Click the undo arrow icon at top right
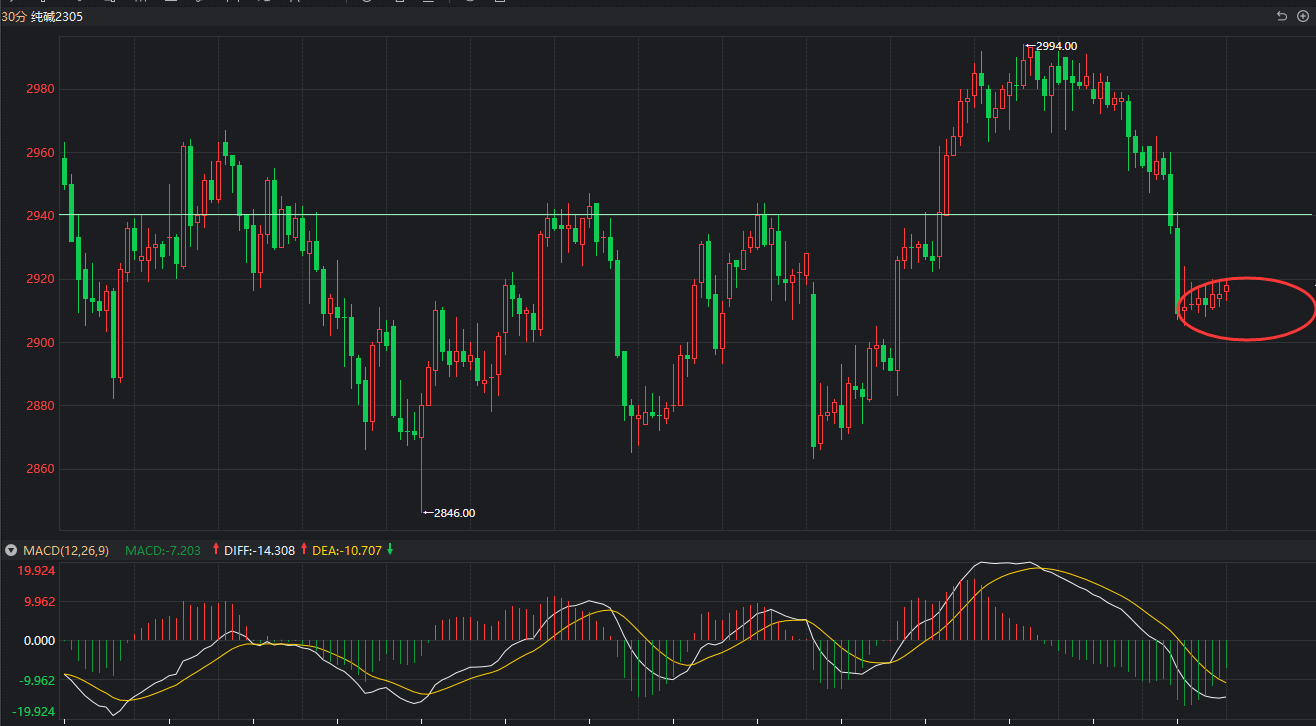Screen dimensions: 1316x726 click(x=1282, y=17)
